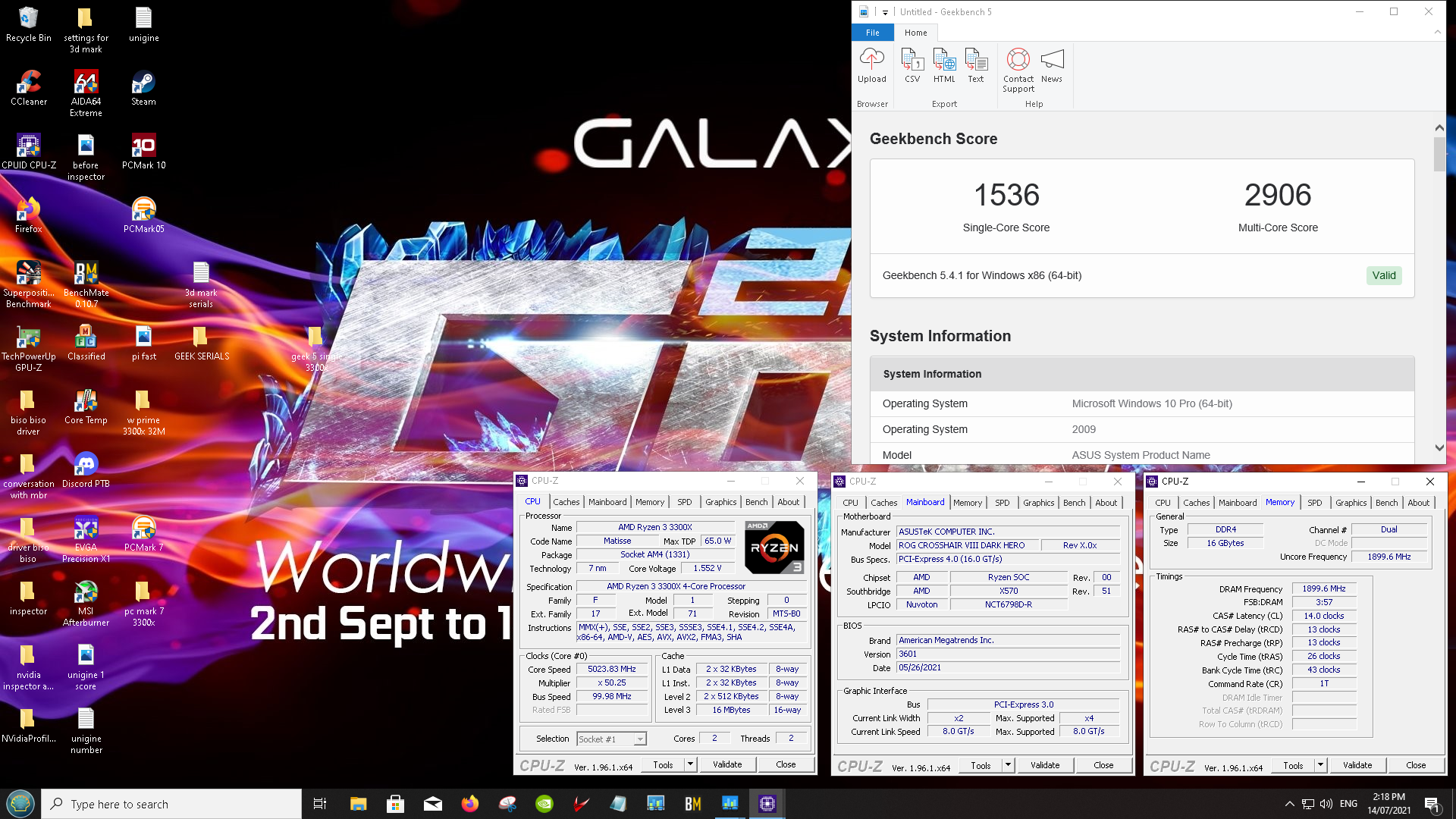
Task: Select the EVGA Precision X1 desktop icon
Action: [86, 539]
